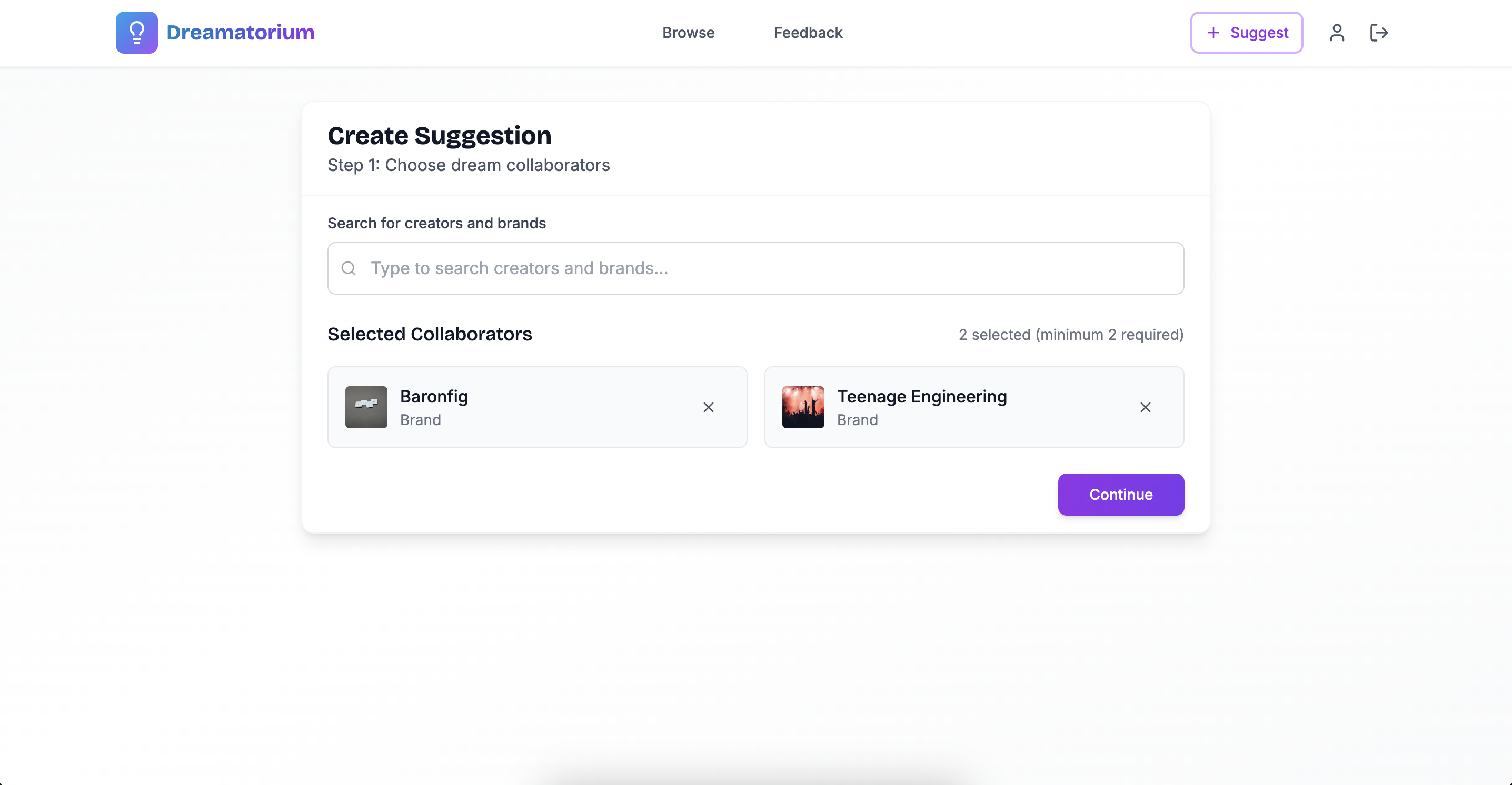Click the Create Suggestion heading
Image resolution: width=1512 pixels, height=785 pixels.
pyautogui.click(x=439, y=136)
